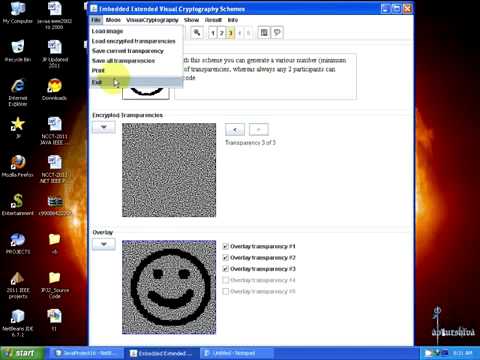The height and width of the screenshot is (360, 480).
Task: Toggle Overlay transparency #1 checkbox
Action: pyautogui.click(x=225, y=246)
